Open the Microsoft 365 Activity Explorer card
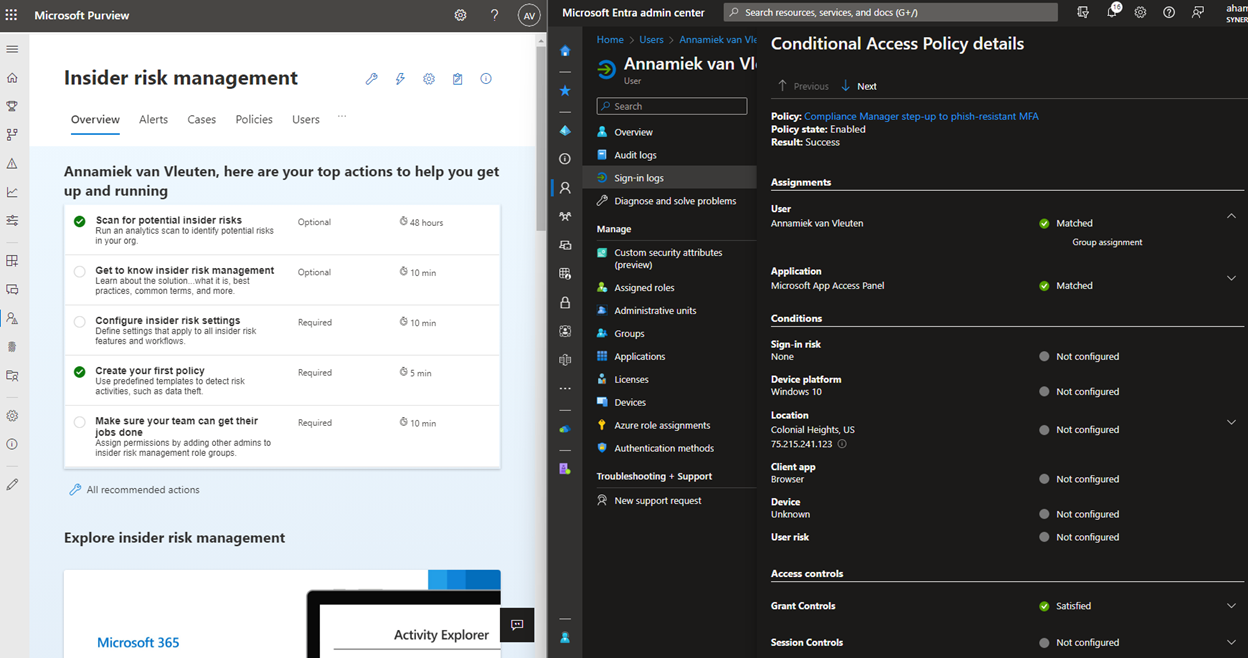 (282, 614)
